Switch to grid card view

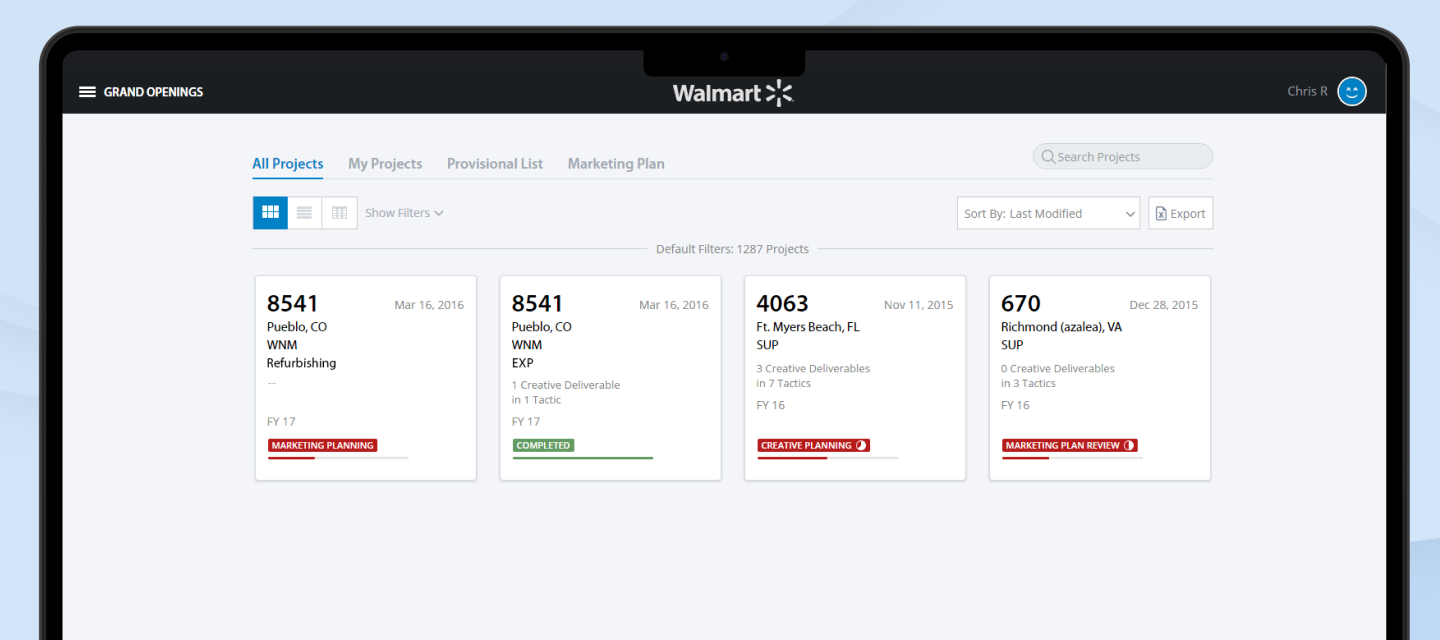click(x=270, y=213)
